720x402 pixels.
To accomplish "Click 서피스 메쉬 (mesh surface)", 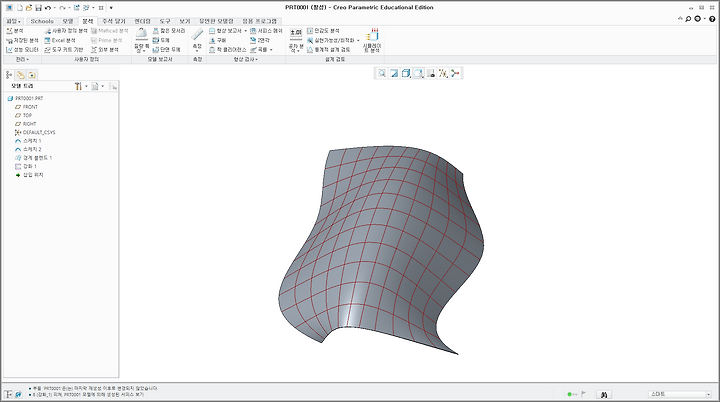I will 266,31.
